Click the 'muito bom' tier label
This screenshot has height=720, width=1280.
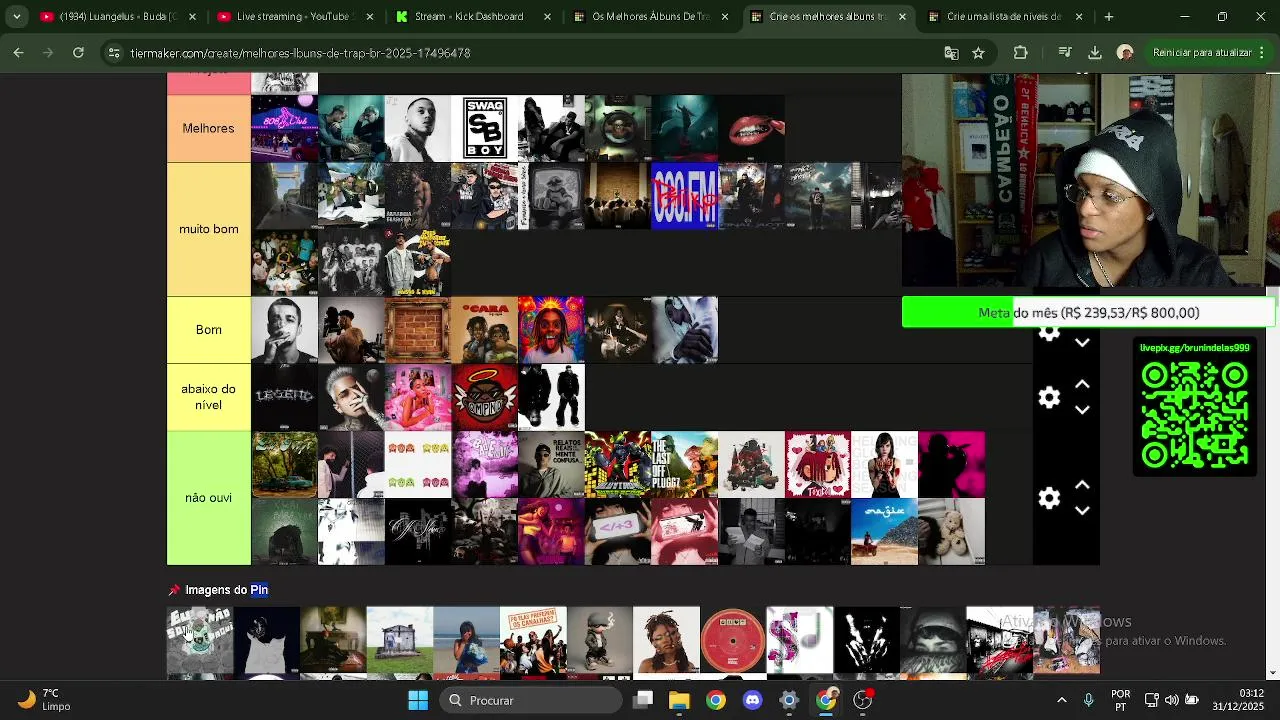coord(208,229)
